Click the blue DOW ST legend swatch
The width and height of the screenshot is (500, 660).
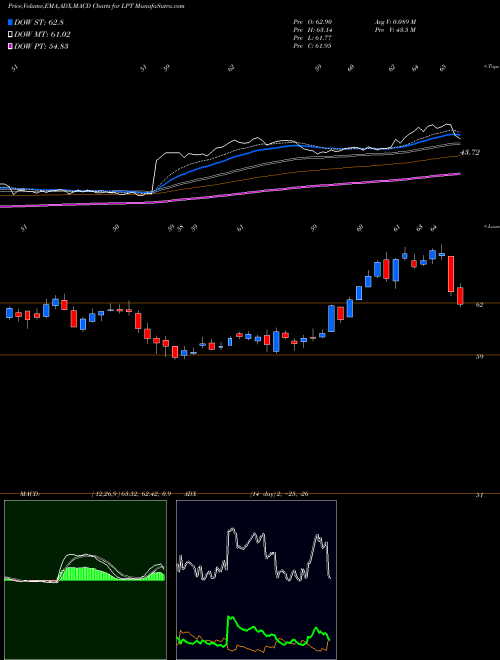click(10, 22)
